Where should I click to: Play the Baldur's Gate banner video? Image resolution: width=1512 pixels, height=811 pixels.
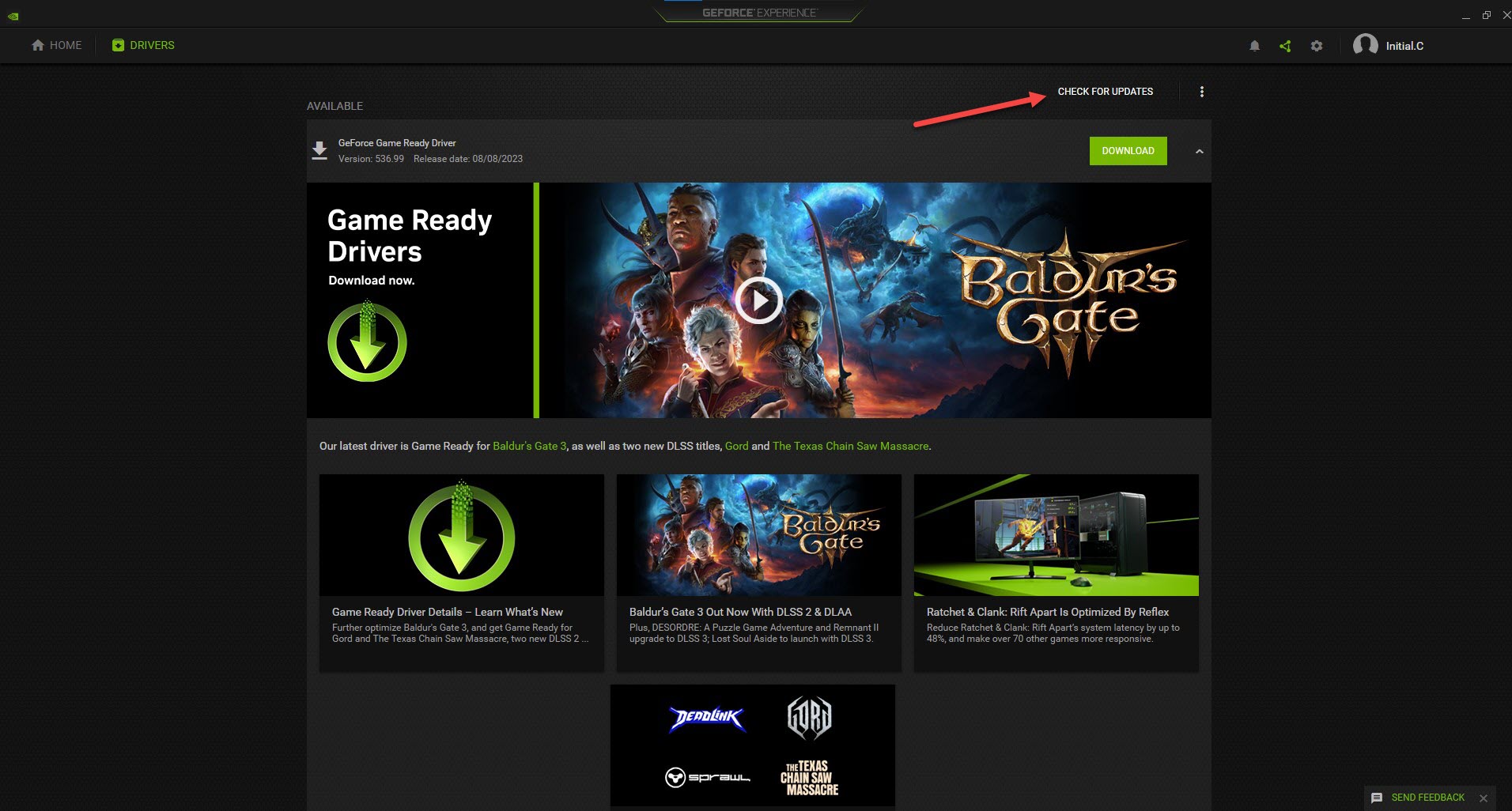(758, 300)
